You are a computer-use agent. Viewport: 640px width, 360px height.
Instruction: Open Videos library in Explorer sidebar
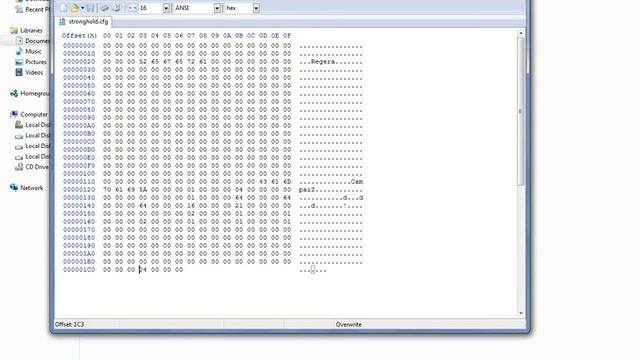click(x=29, y=73)
